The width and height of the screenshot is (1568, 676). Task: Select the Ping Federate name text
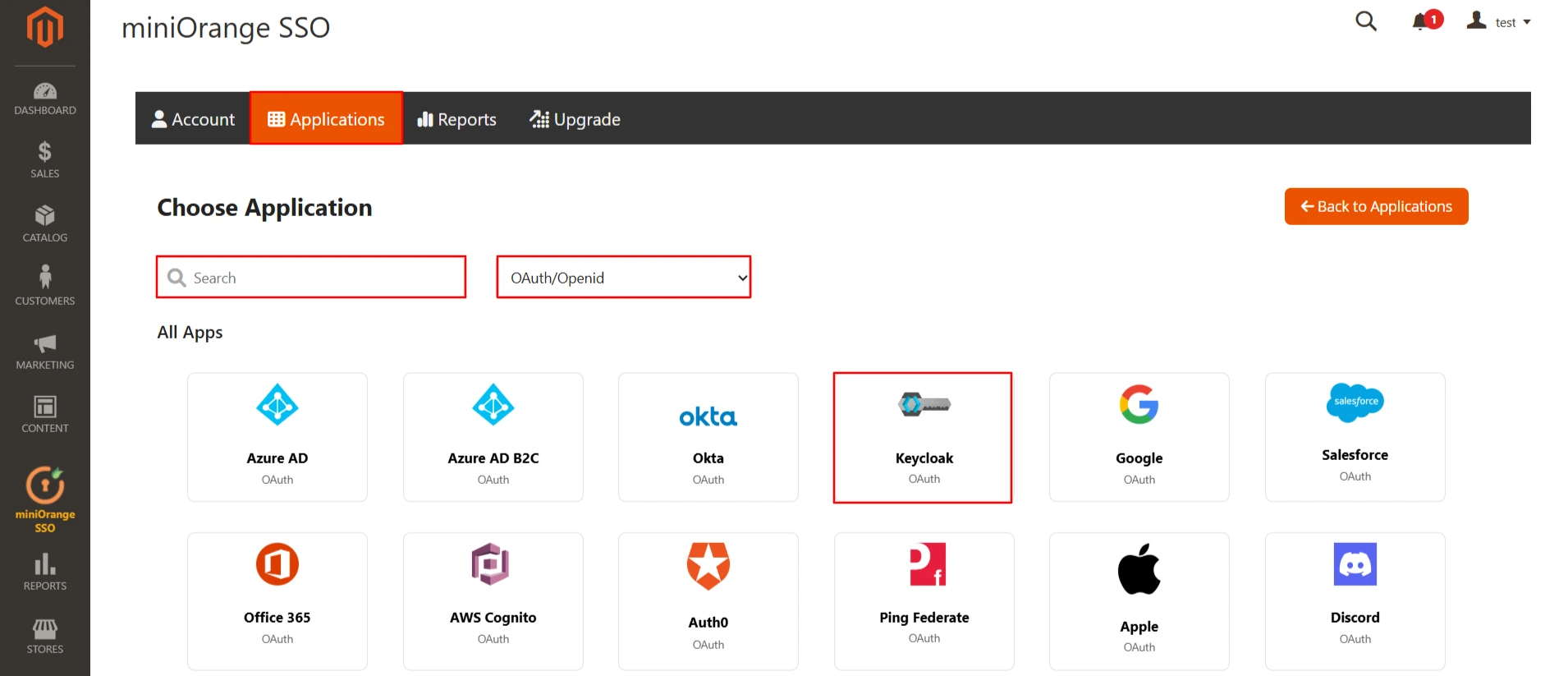(924, 618)
